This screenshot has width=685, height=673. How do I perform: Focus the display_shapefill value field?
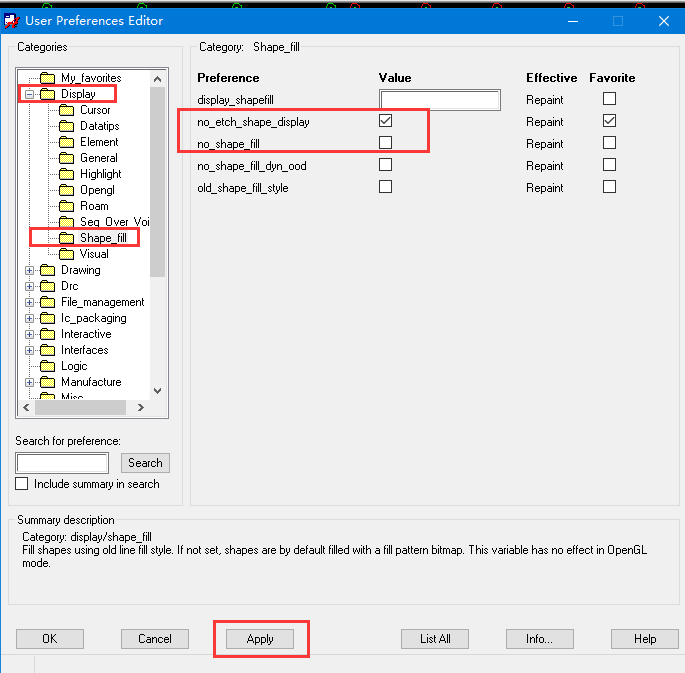pyautogui.click(x=440, y=100)
